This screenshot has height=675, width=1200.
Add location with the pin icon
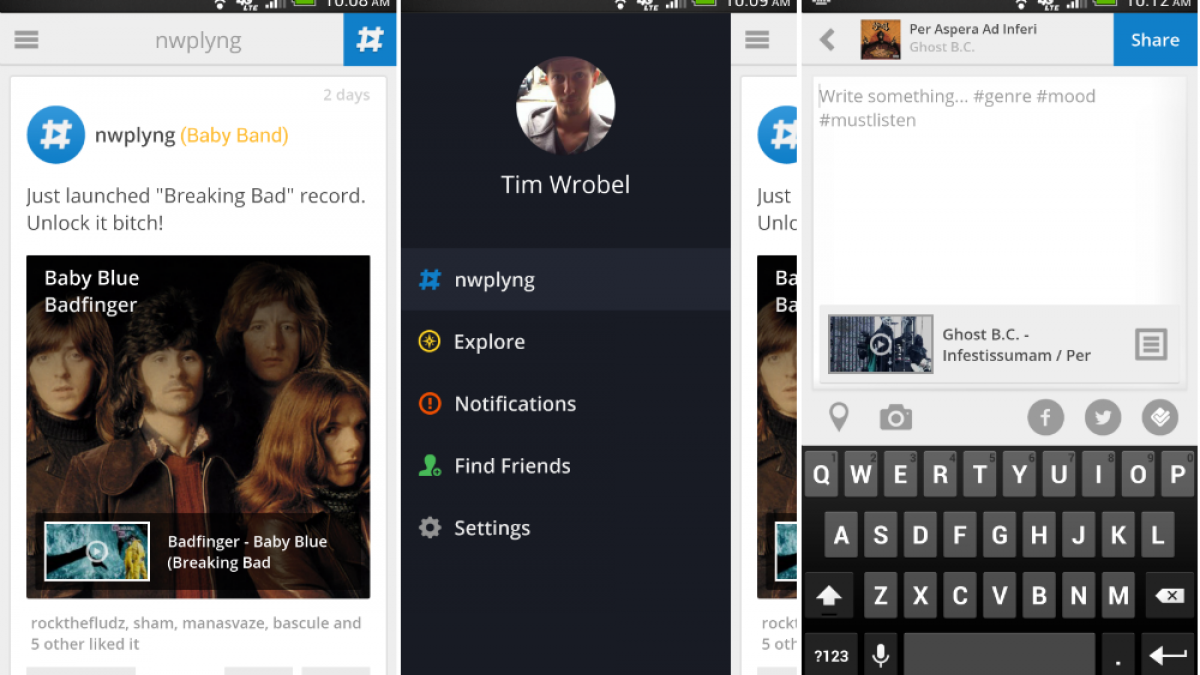(838, 417)
